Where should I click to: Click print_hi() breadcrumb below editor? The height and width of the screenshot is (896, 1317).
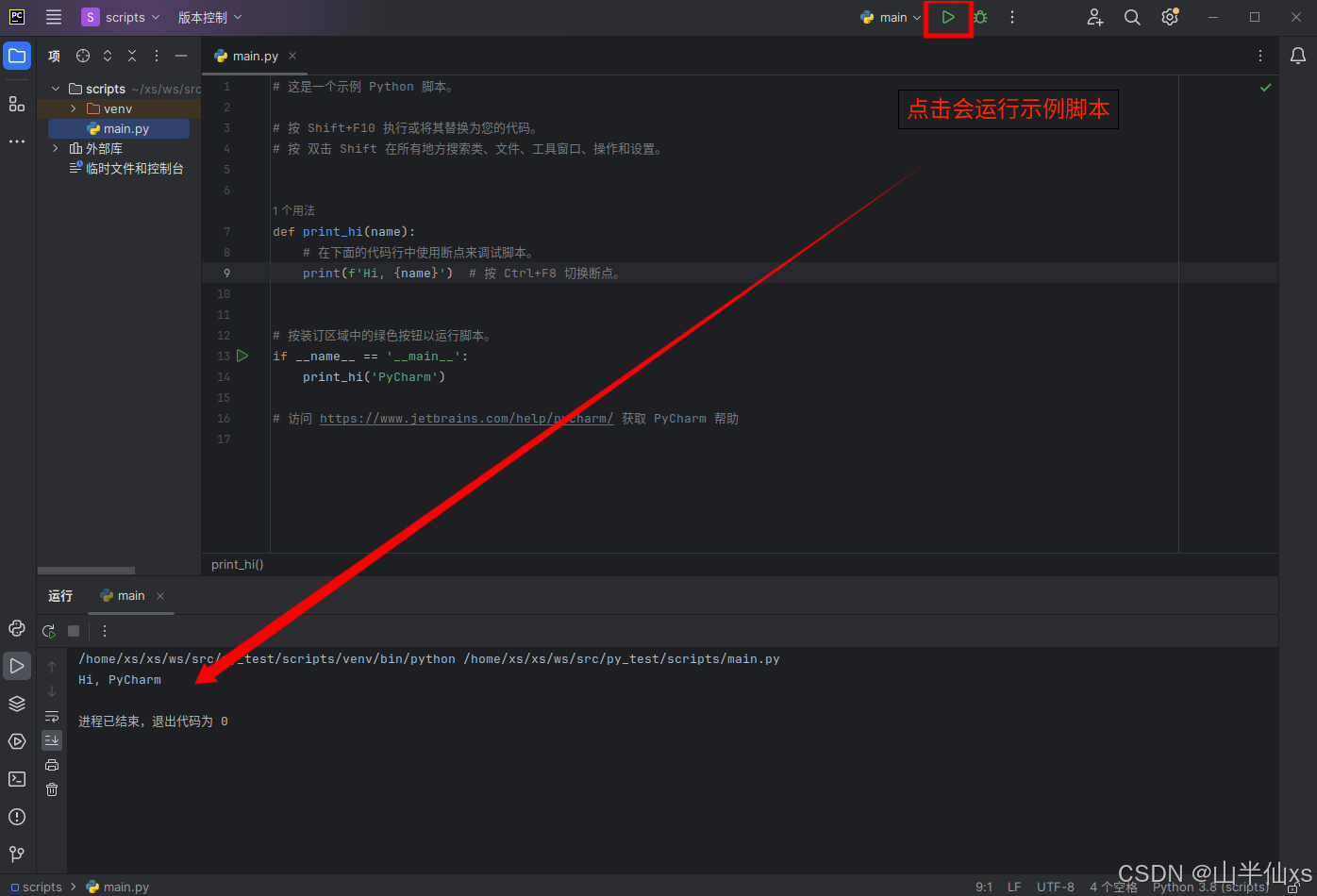coord(238,564)
